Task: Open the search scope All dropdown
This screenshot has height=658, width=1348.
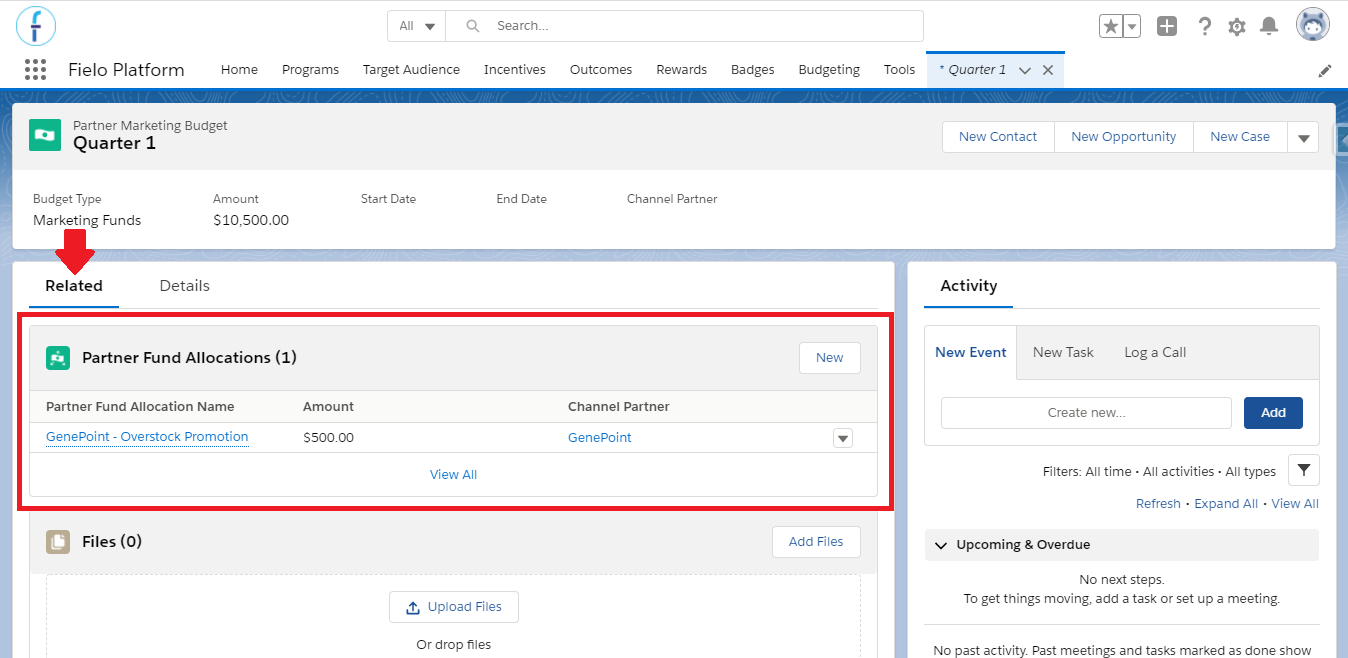Action: 417,26
